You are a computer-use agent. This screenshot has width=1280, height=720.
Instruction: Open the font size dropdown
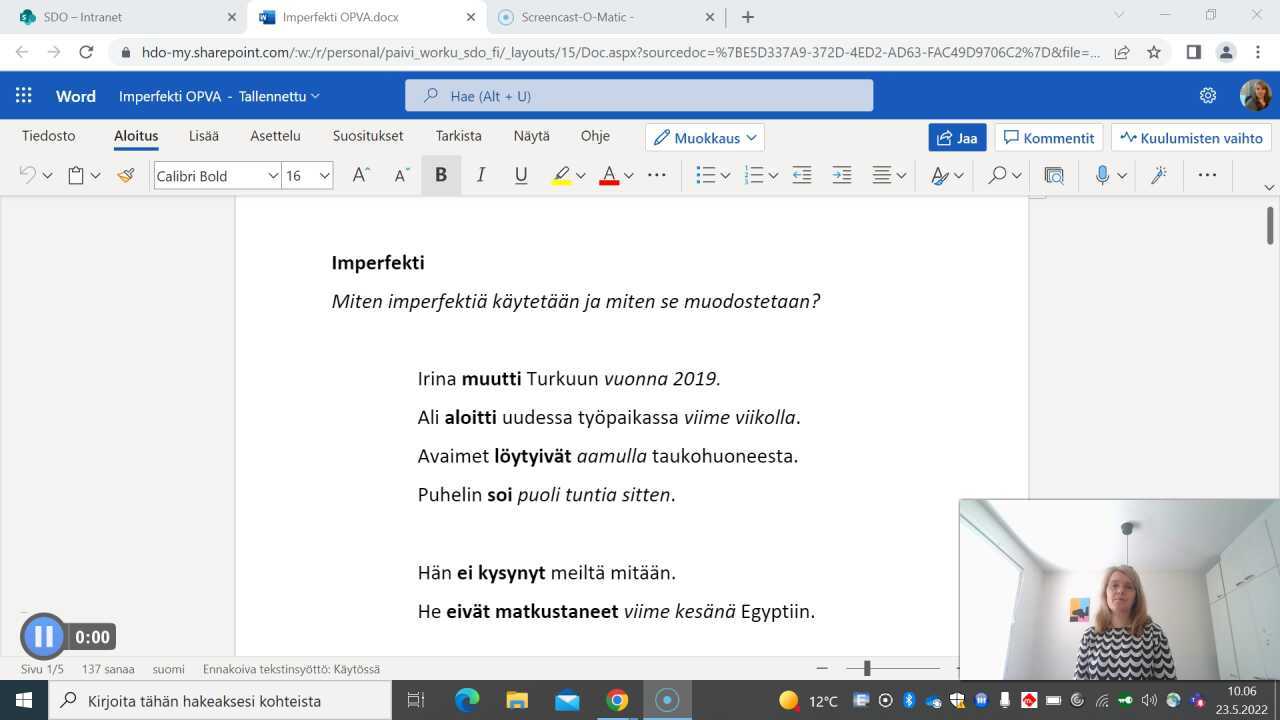tap(323, 175)
